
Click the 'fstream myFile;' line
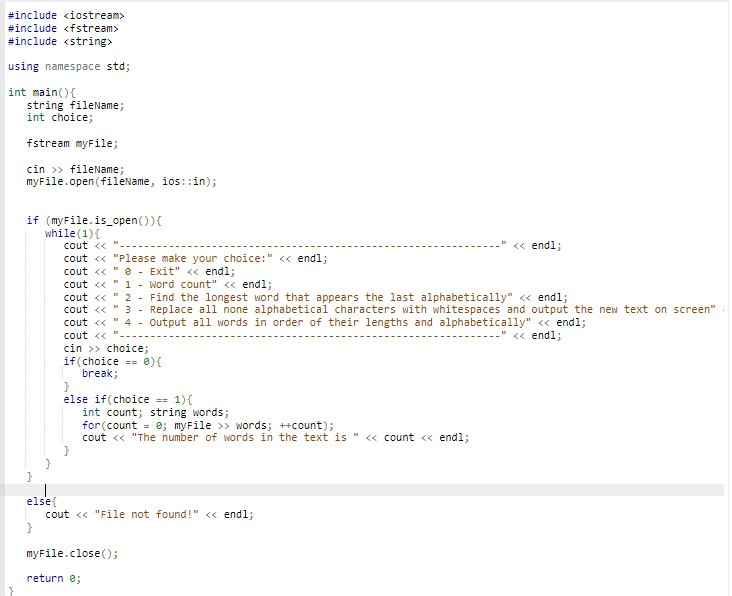72,143
